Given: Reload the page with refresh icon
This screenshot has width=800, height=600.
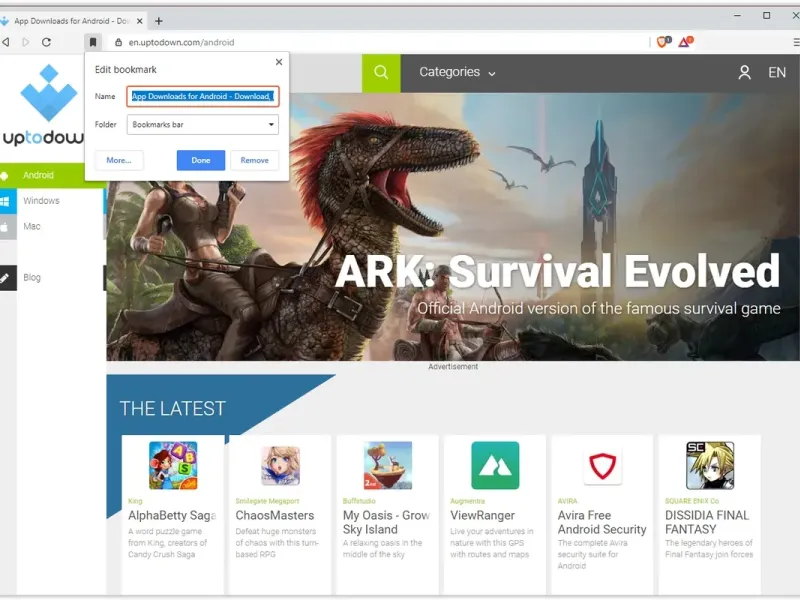Looking at the screenshot, I should [x=46, y=42].
